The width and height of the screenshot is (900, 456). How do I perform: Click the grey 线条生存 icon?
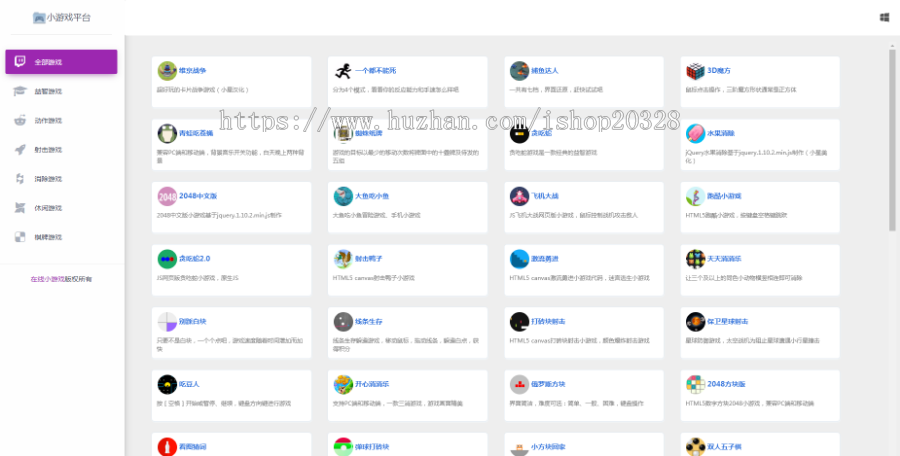pyautogui.click(x=343, y=322)
